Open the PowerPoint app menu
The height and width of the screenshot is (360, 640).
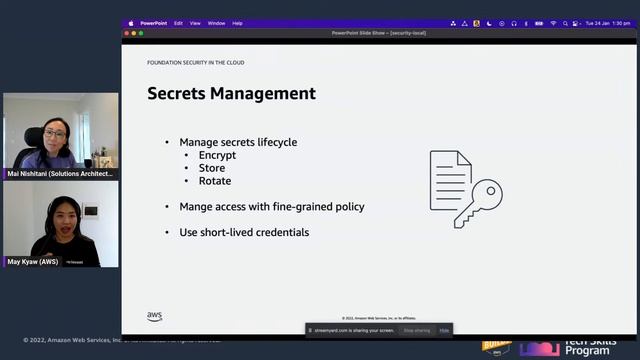pyautogui.click(x=153, y=24)
